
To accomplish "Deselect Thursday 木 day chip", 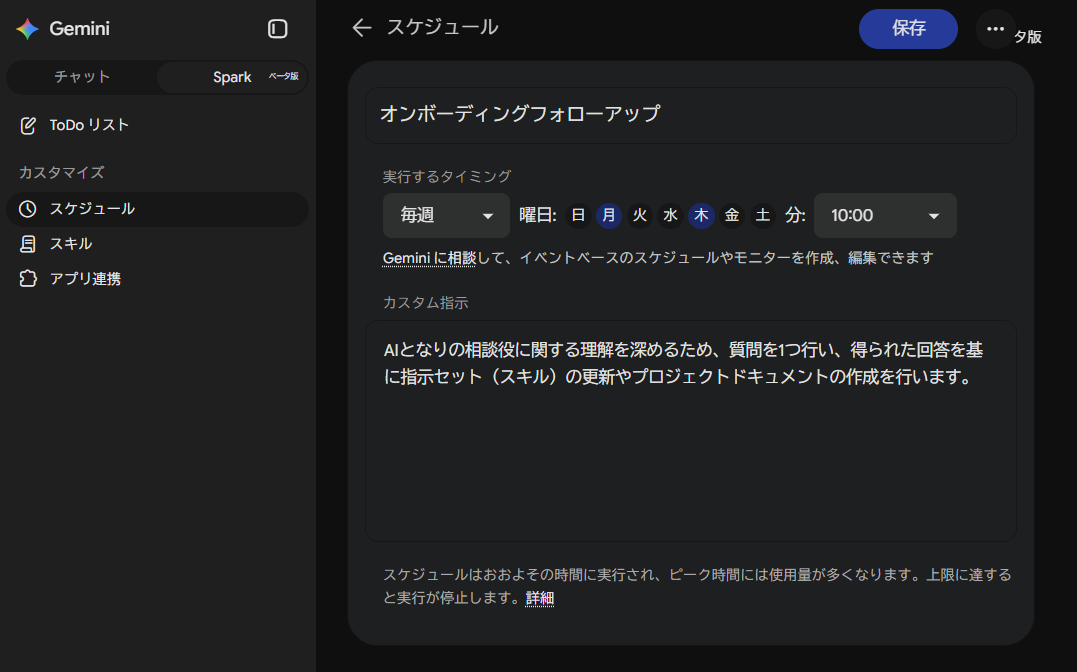I will 701,216.
